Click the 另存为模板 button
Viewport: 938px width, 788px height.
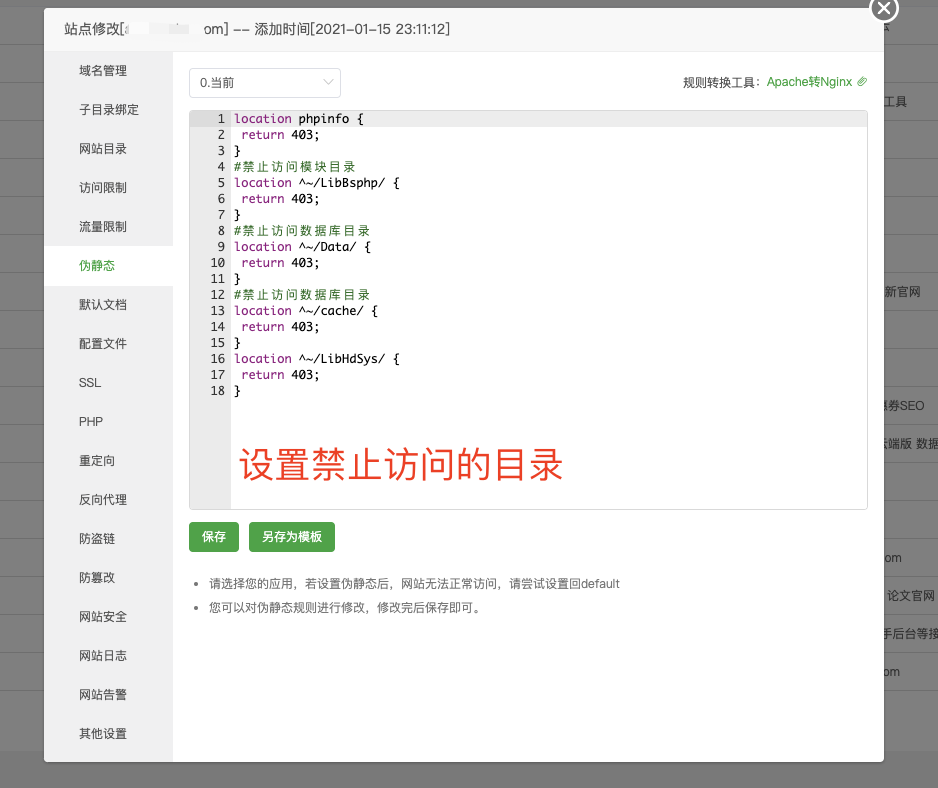tap(292, 537)
